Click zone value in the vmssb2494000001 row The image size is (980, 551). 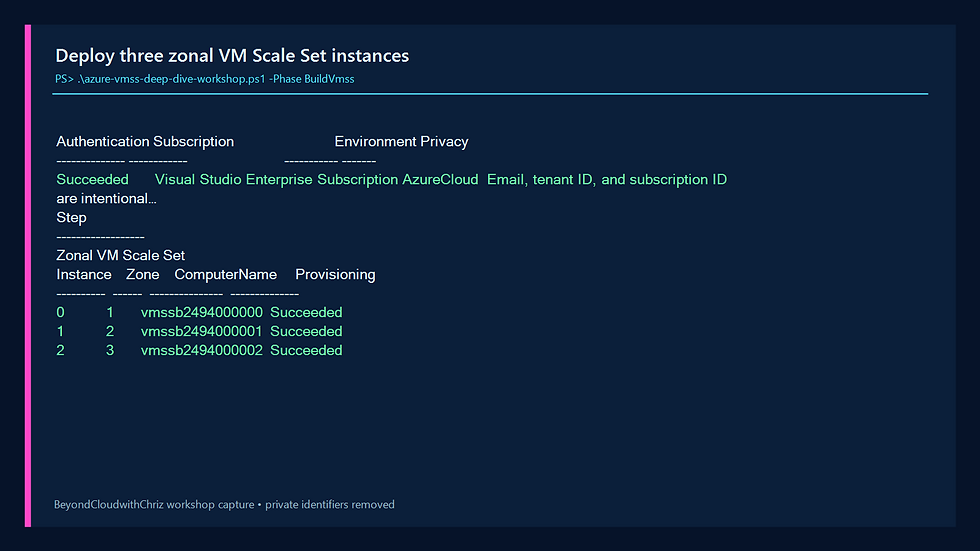coord(110,331)
